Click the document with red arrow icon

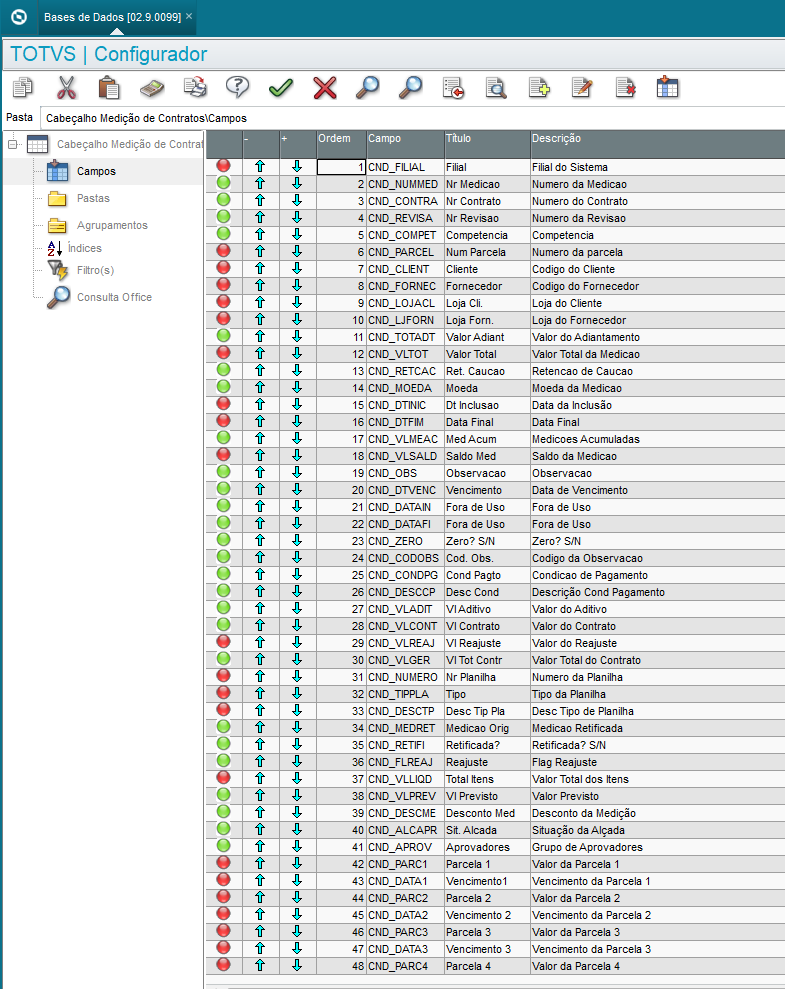click(x=453, y=88)
